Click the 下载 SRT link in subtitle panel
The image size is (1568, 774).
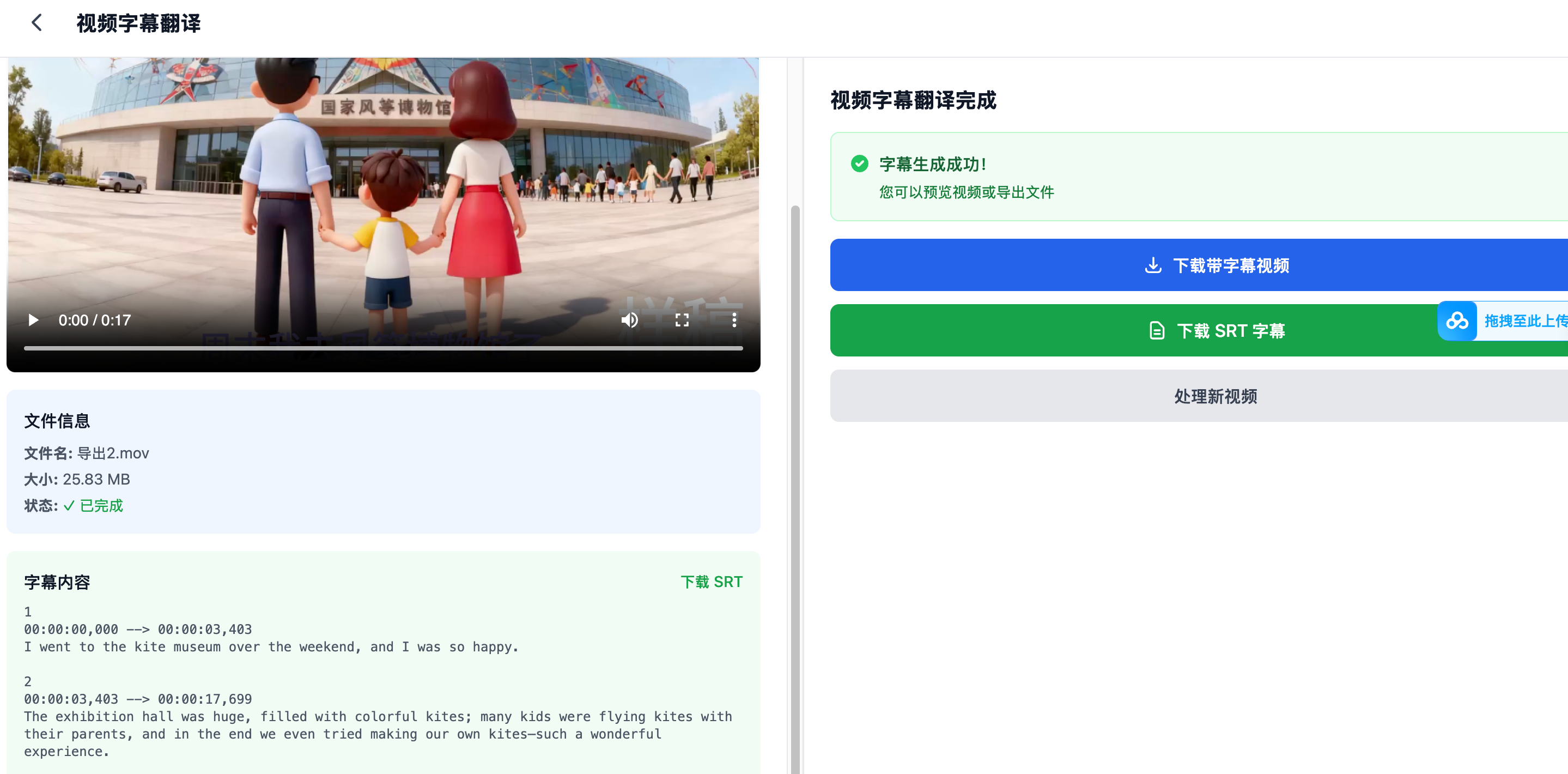712,582
